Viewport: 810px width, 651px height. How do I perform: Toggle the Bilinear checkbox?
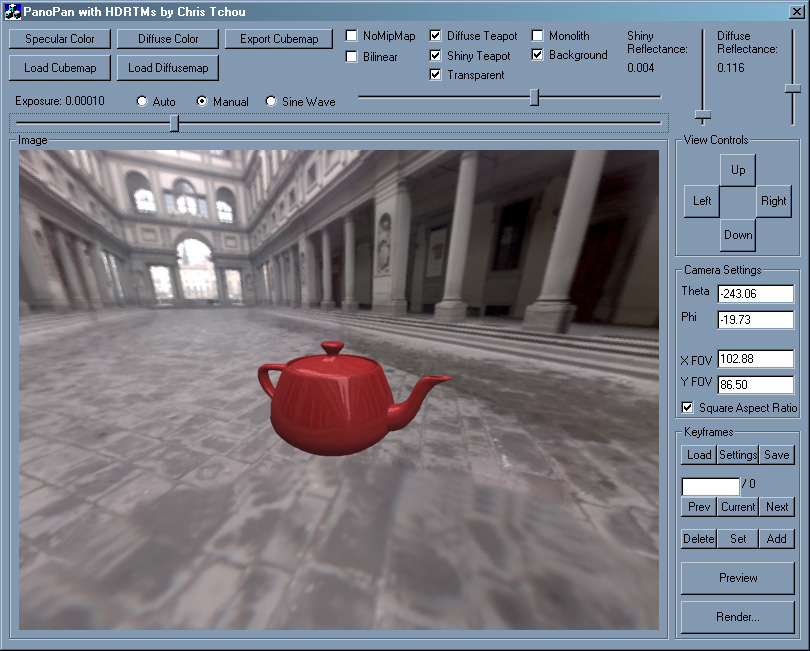[352, 57]
